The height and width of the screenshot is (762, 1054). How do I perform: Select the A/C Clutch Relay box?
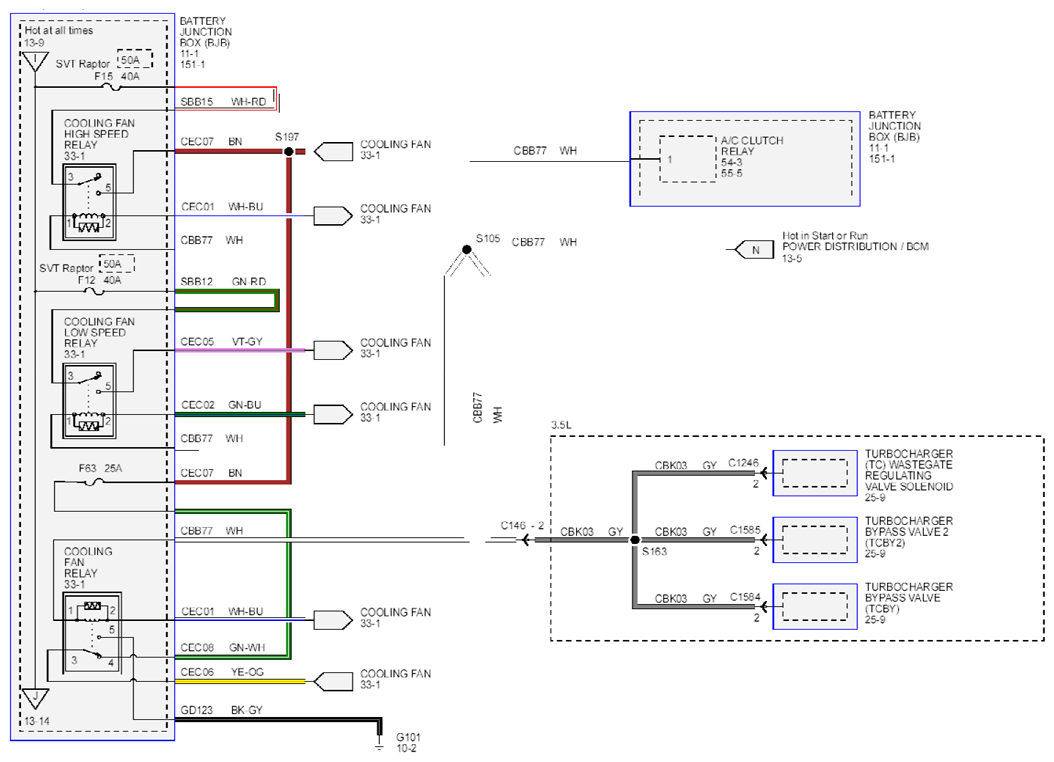(x=688, y=159)
